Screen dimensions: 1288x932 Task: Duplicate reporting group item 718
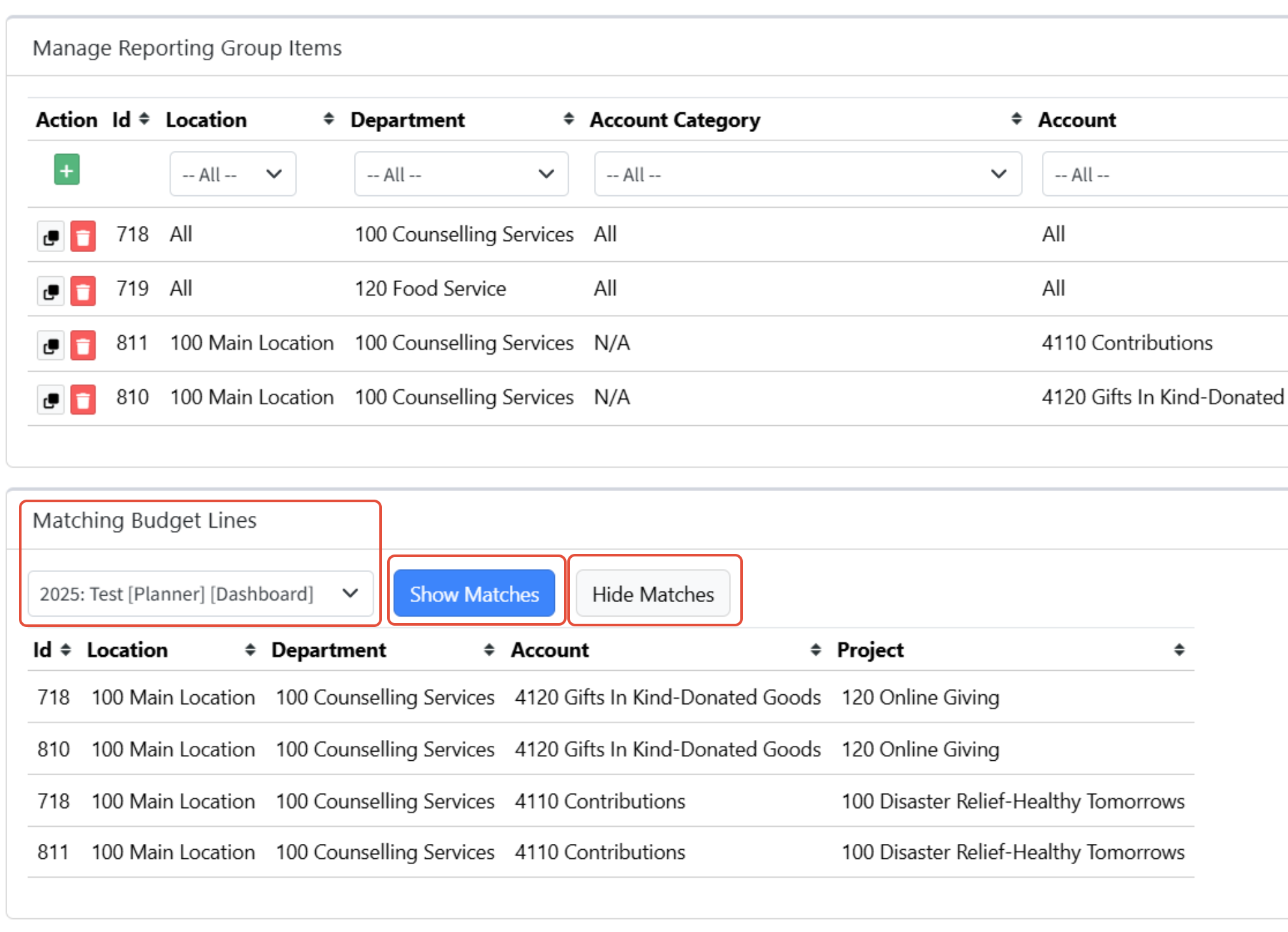51,236
